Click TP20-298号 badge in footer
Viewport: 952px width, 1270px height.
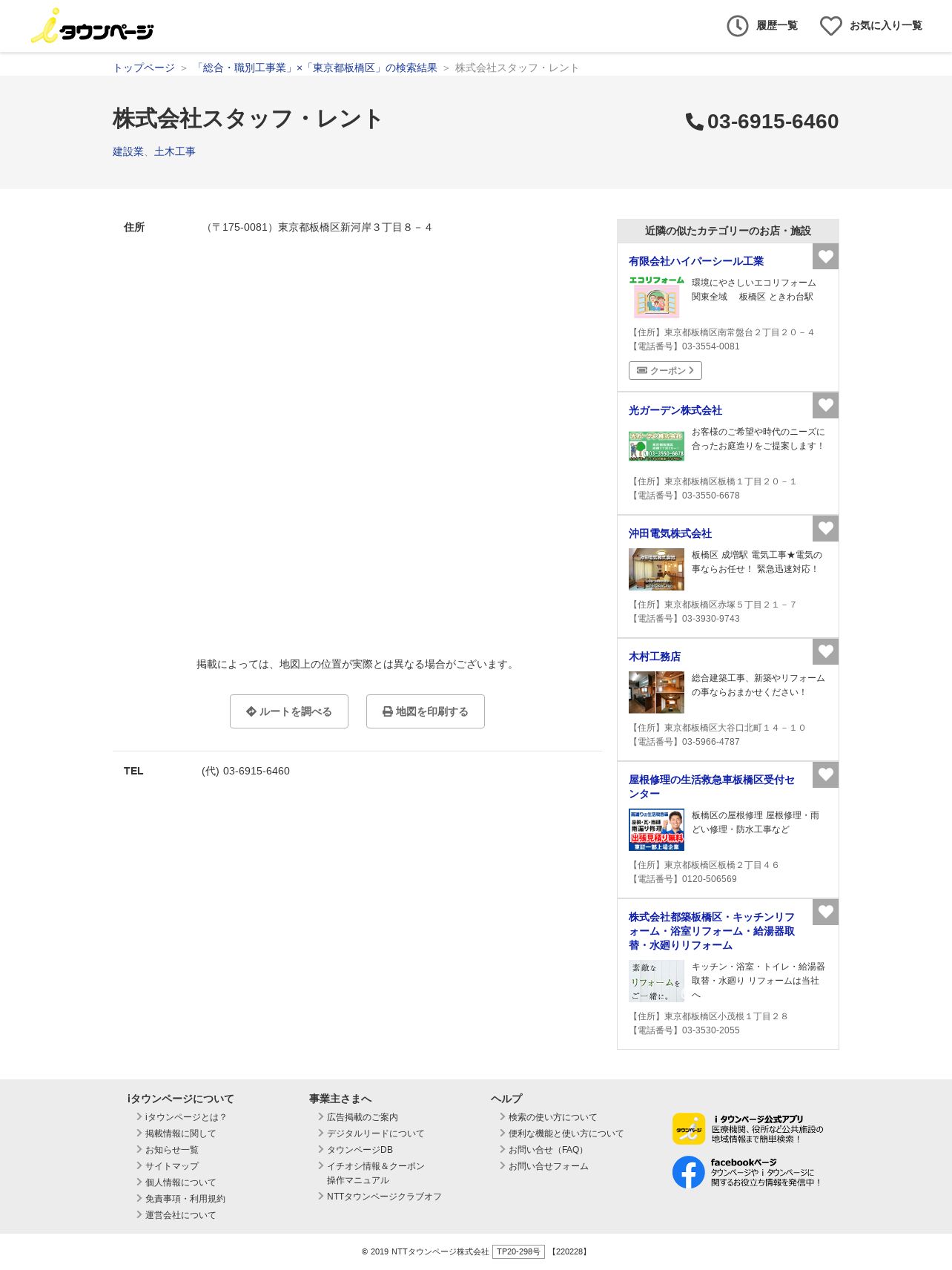click(x=518, y=1251)
